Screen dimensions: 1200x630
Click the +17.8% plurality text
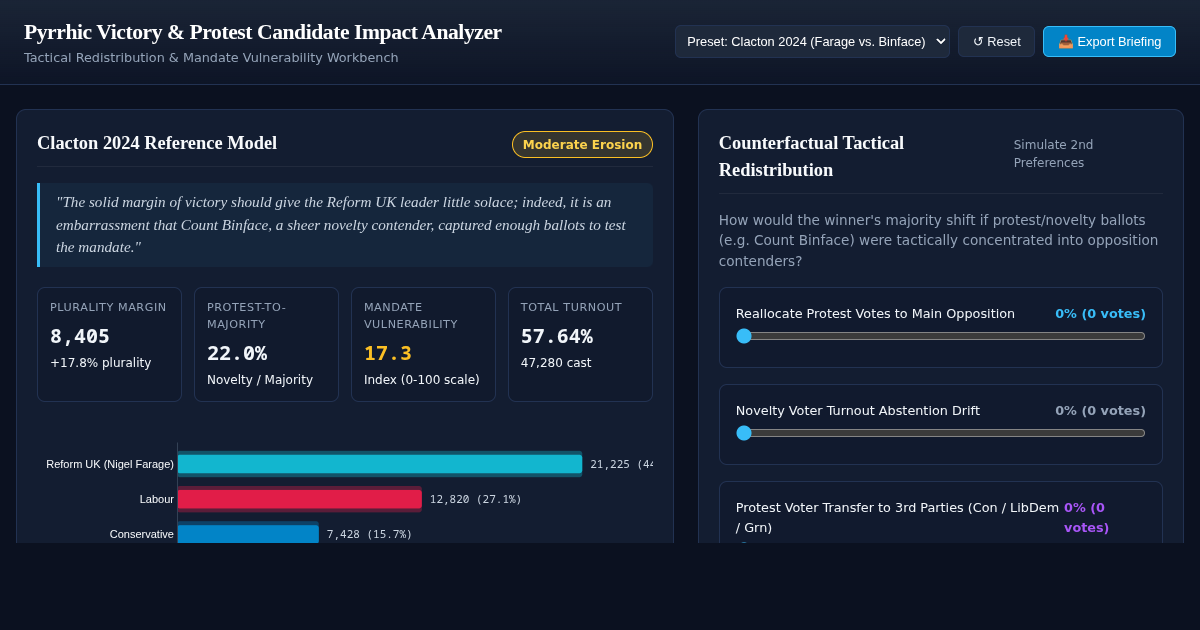pyautogui.click(x=101, y=363)
